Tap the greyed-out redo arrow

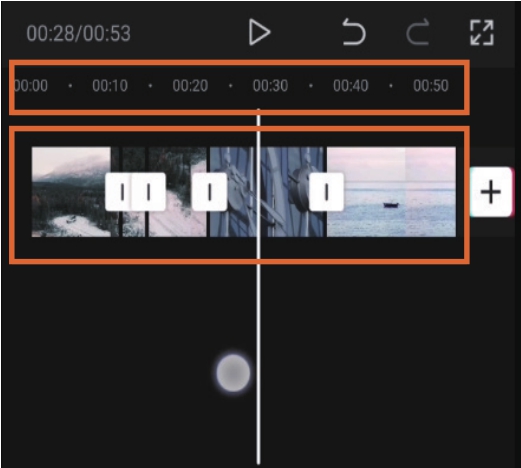tap(418, 32)
